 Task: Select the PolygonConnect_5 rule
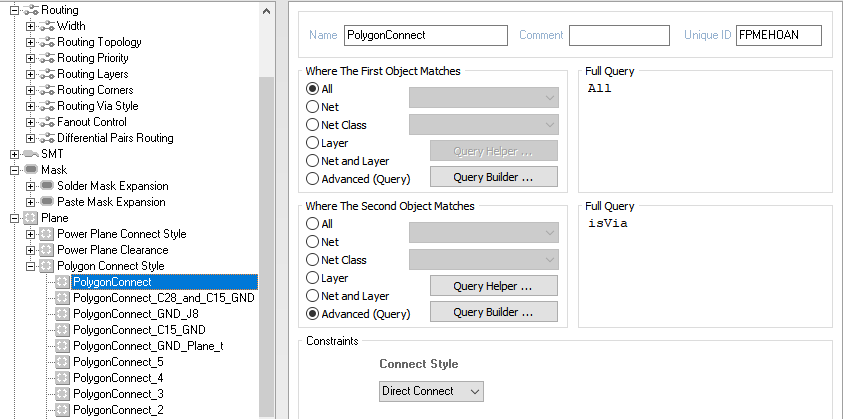118,362
